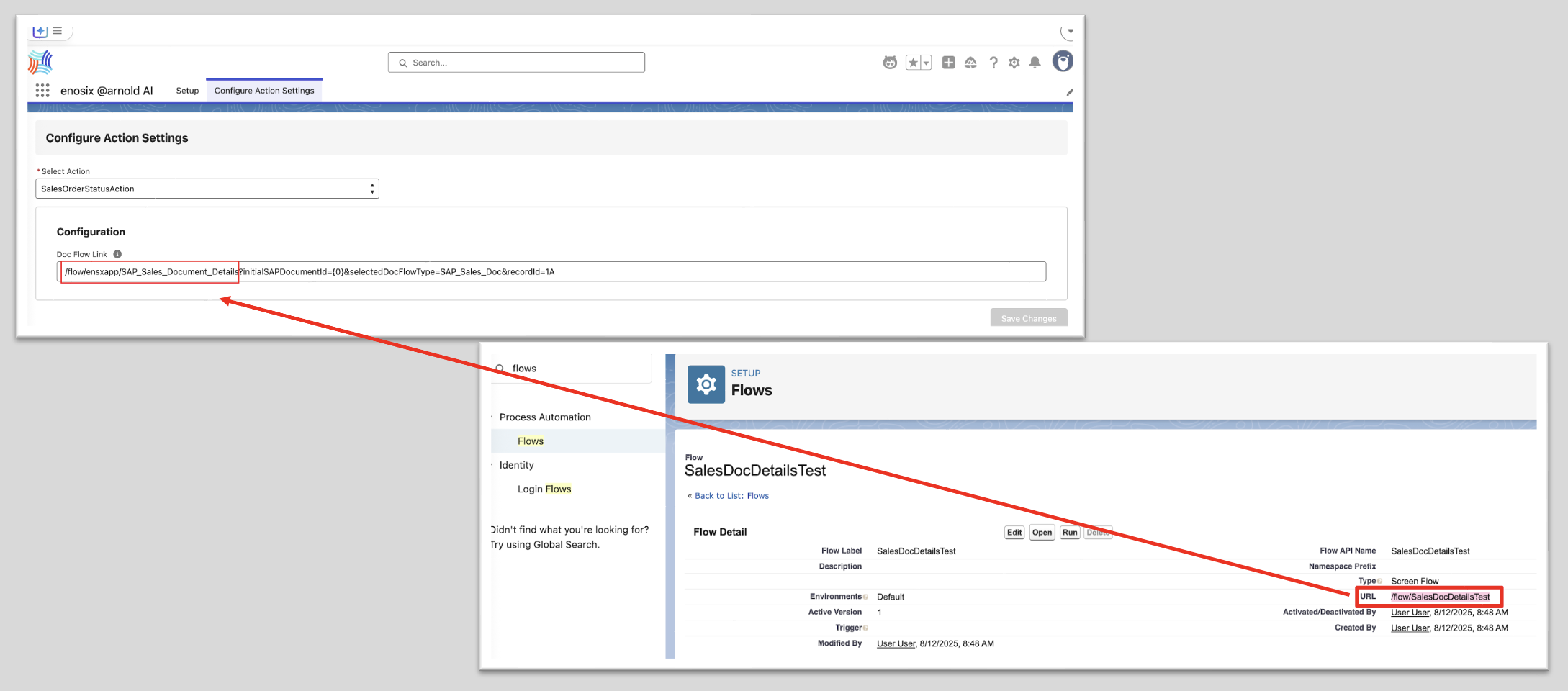This screenshot has height=691, width=1568.
Task: Expand the favorites list dropdown arrow
Action: [927, 63]
